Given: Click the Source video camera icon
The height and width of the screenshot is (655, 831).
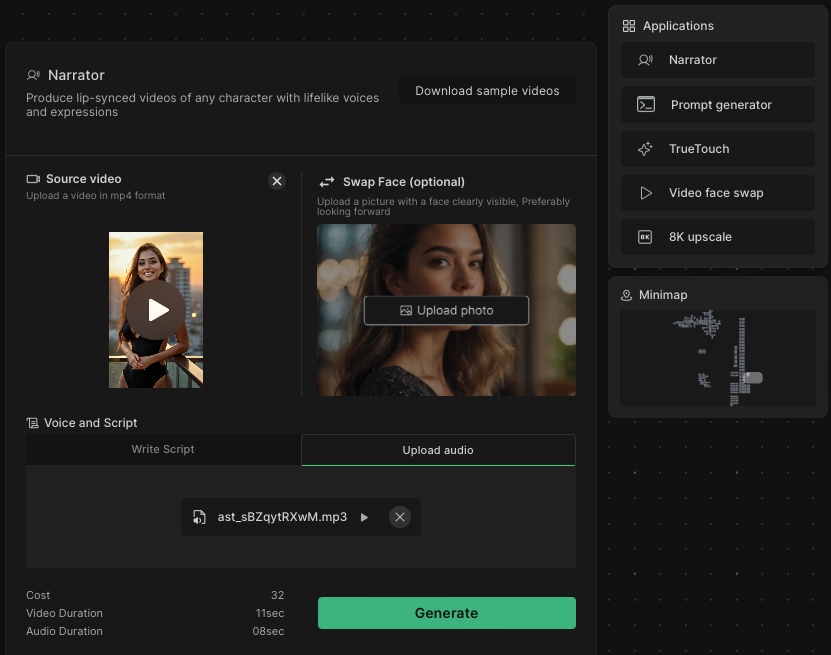Looking at the screenshot, I should pyautogui.click(x=33, y=179).
